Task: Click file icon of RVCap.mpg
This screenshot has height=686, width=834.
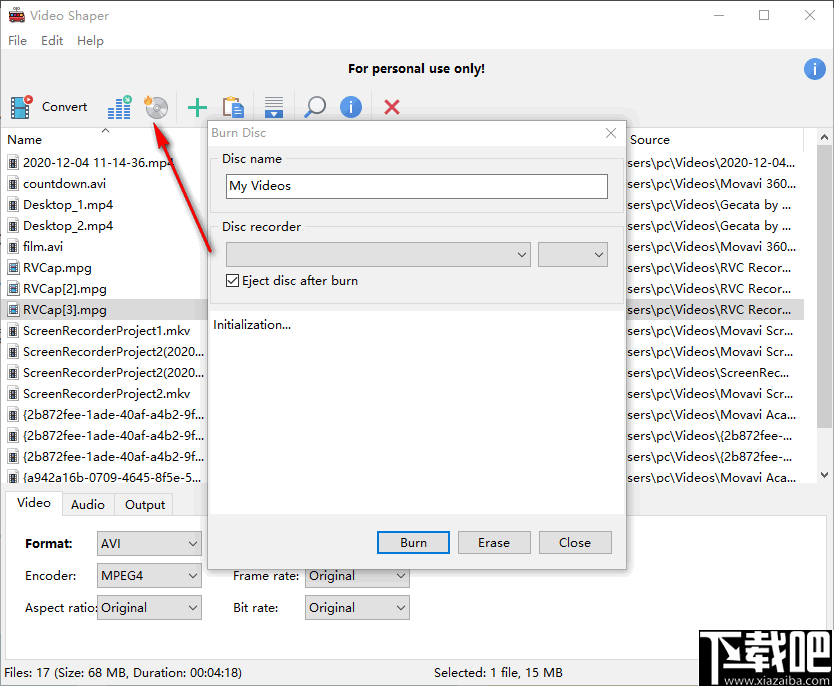Action: point(13,268)
